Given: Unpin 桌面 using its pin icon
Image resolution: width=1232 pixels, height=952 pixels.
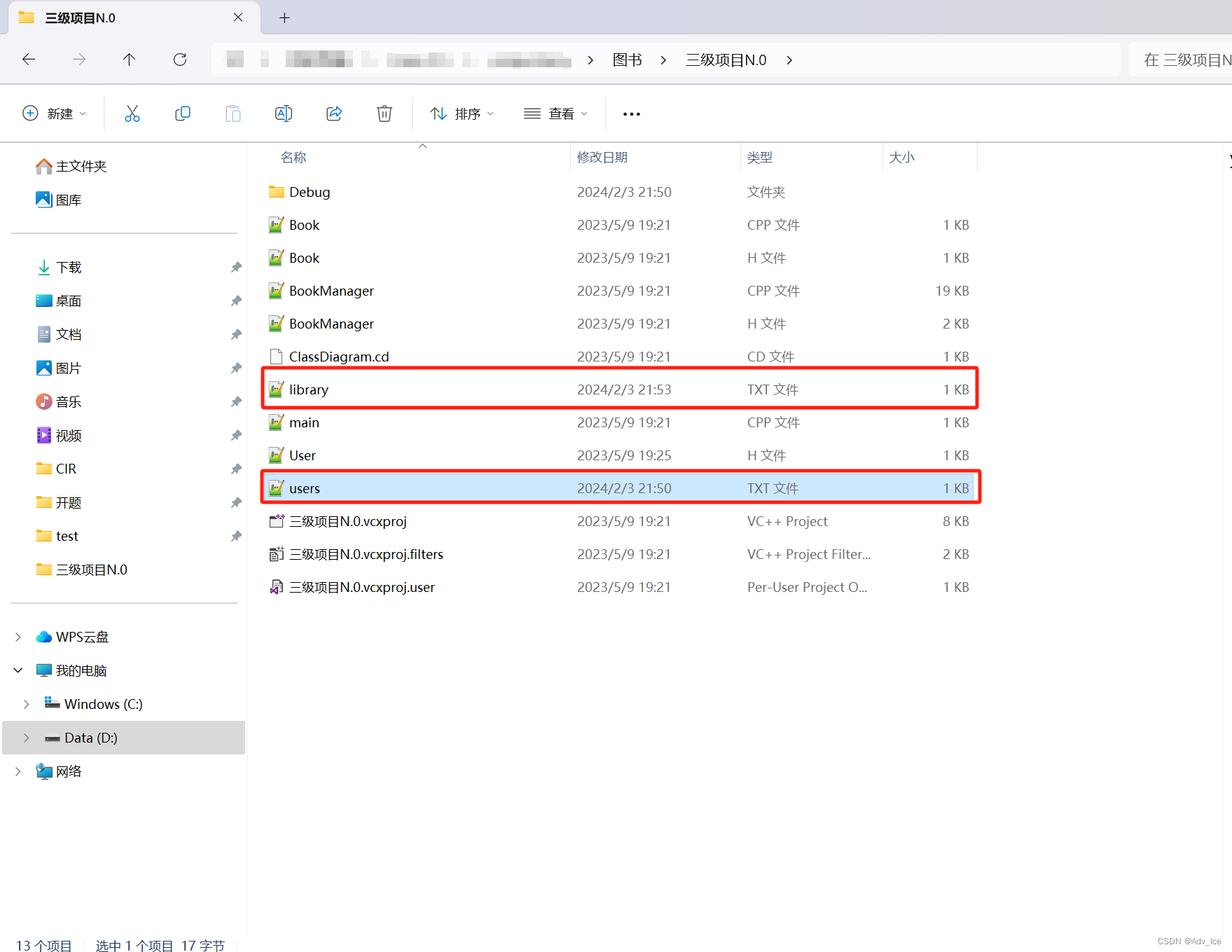Looking at the screenshot, I should (x=236, y=301).
